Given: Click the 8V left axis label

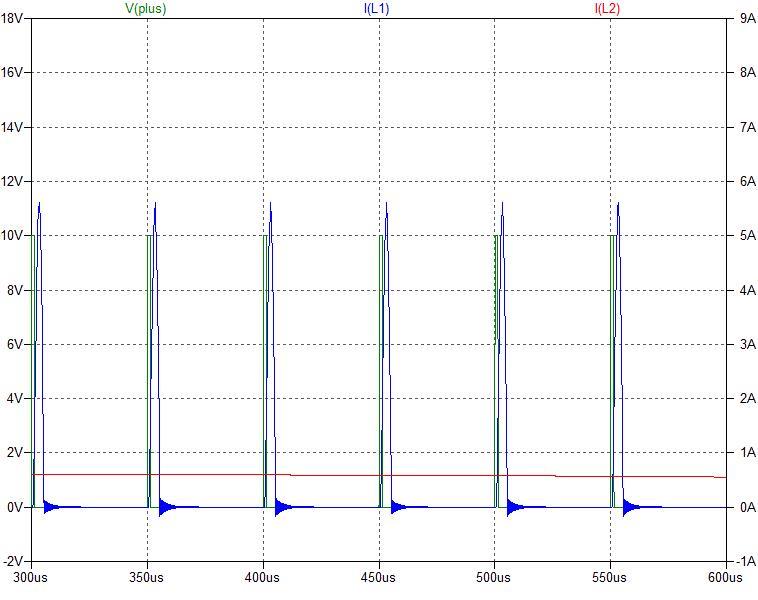Looking at the screenshot, I should (15, 290).
